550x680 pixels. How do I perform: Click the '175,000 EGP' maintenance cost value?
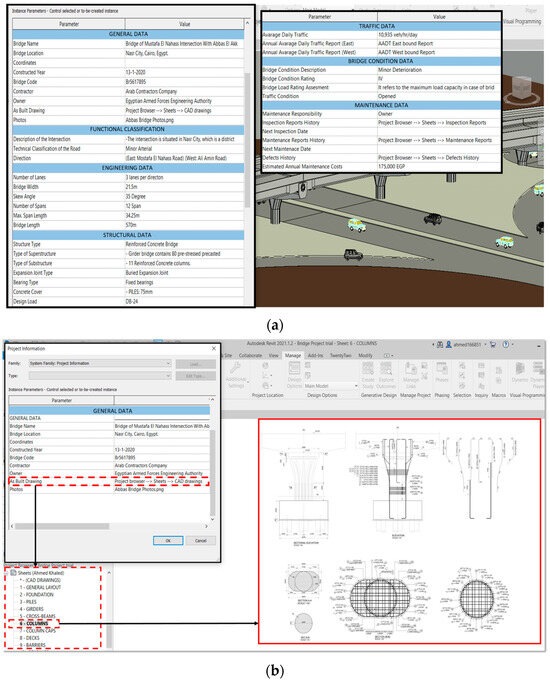coord(392,167)
